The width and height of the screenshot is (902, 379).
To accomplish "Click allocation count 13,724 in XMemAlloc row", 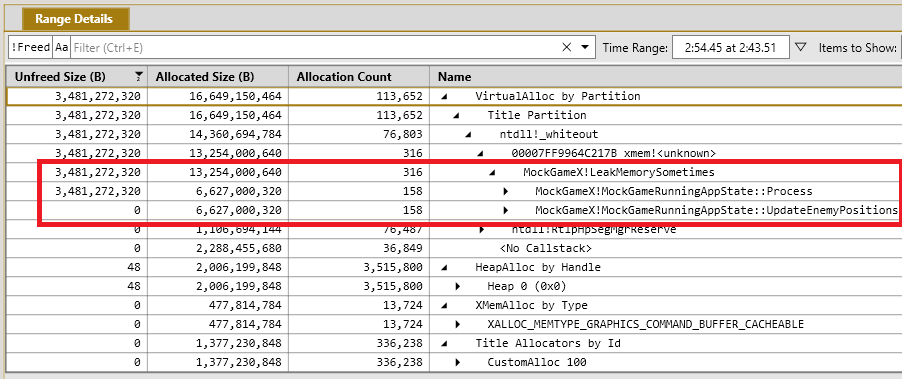I will 402,305.
